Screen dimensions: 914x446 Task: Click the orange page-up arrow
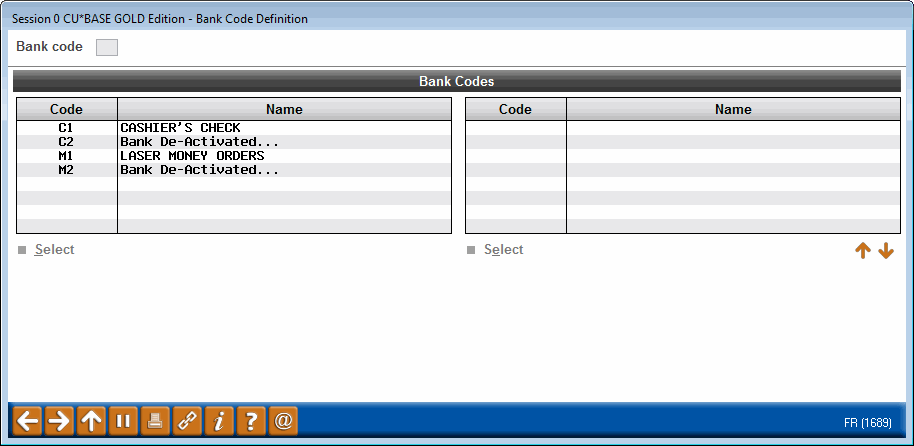[863, 251]
